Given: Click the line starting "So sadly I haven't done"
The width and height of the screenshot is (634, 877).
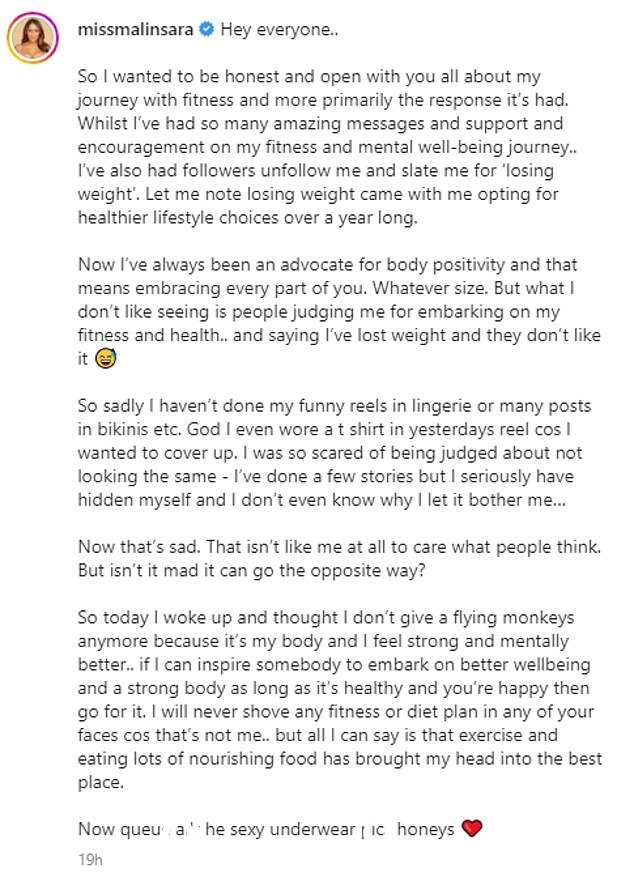Looking at the screenshot, I should tap(334, 406).
